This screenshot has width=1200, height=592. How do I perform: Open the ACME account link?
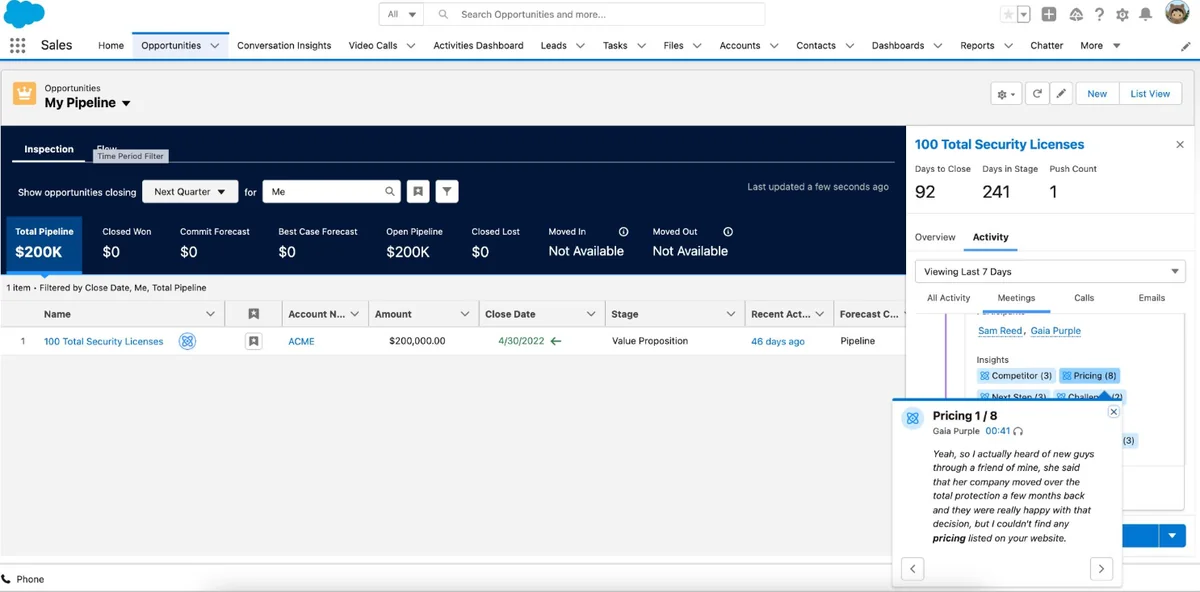tap(301, 341)
